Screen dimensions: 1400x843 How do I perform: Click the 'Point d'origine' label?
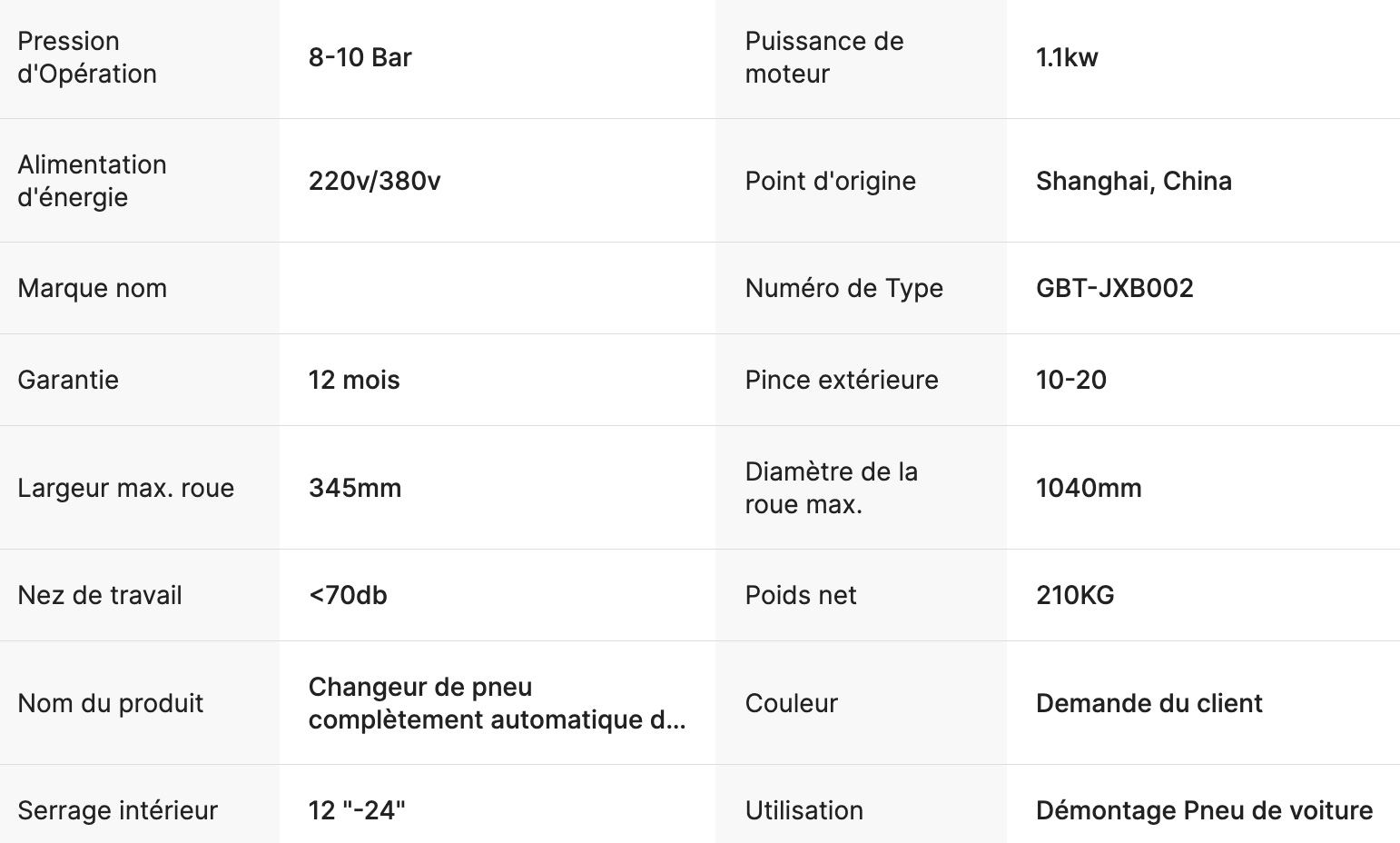(x=830, y=182)
